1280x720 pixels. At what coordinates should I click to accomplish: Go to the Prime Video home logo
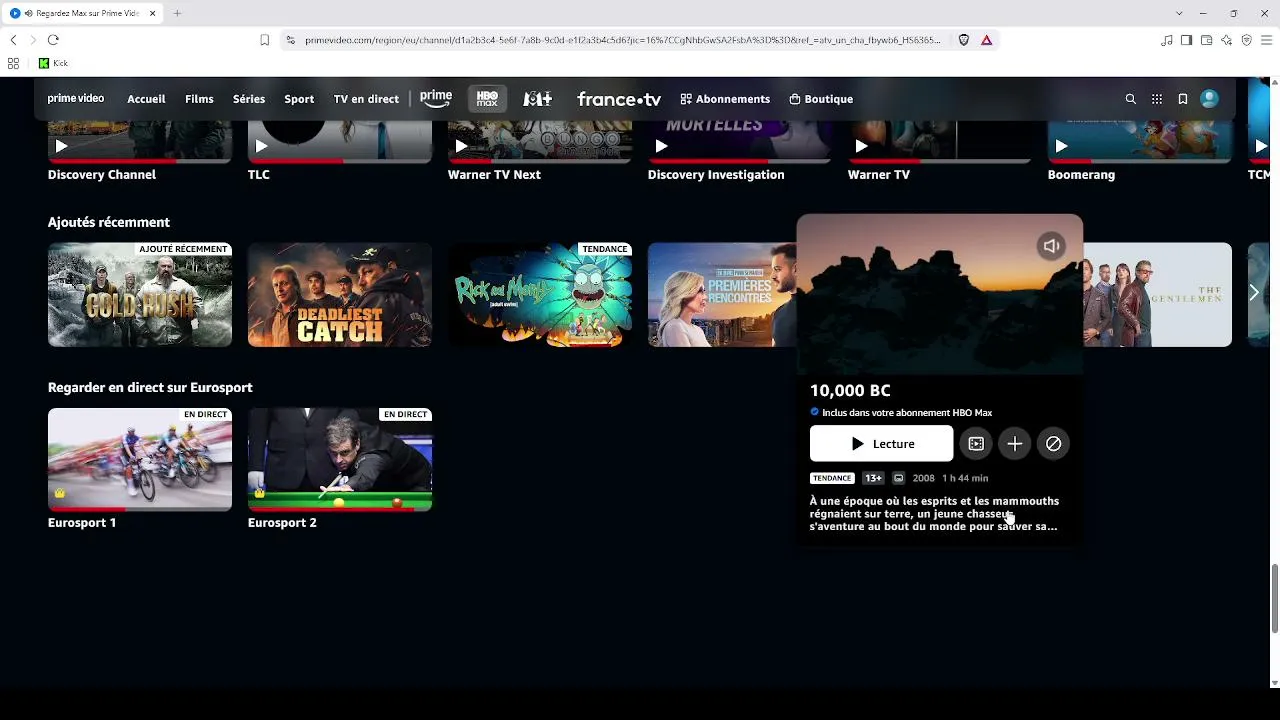[x=76, y=99]
